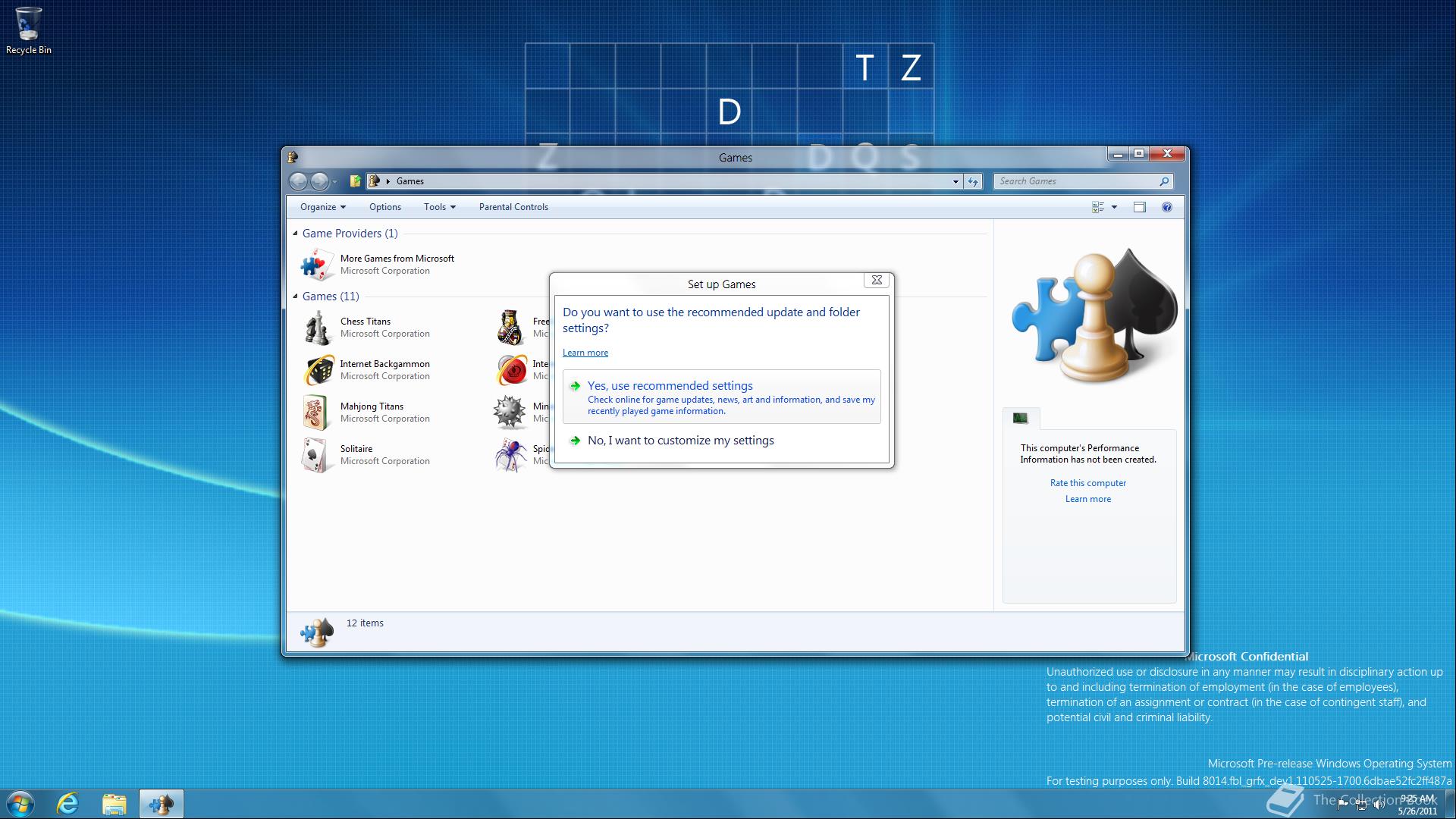Click the Games address bar path
Screen dimensions: 1456x819
(410, 181)
